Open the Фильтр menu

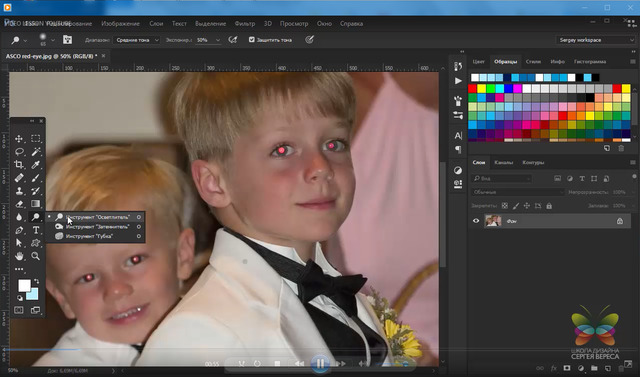(x=245, y=24)
